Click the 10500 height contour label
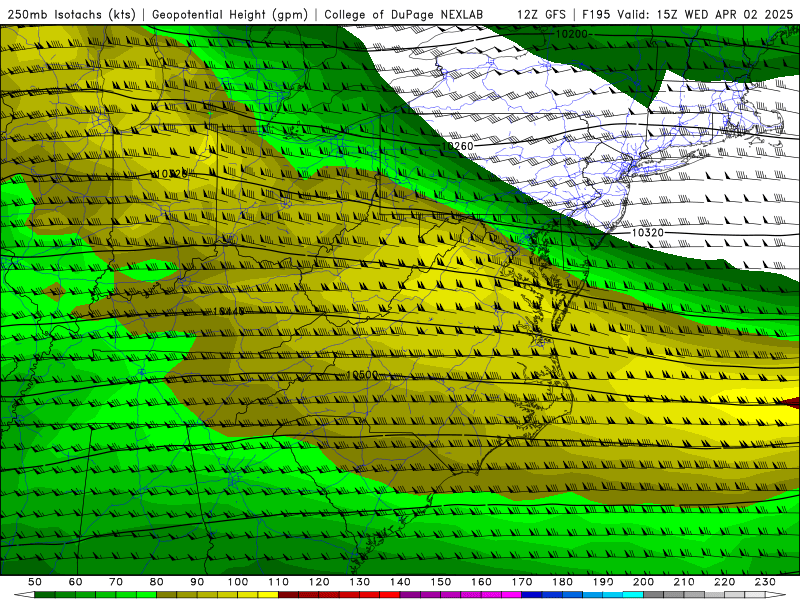Screen dimensions: 800x600 click(362, 375)
